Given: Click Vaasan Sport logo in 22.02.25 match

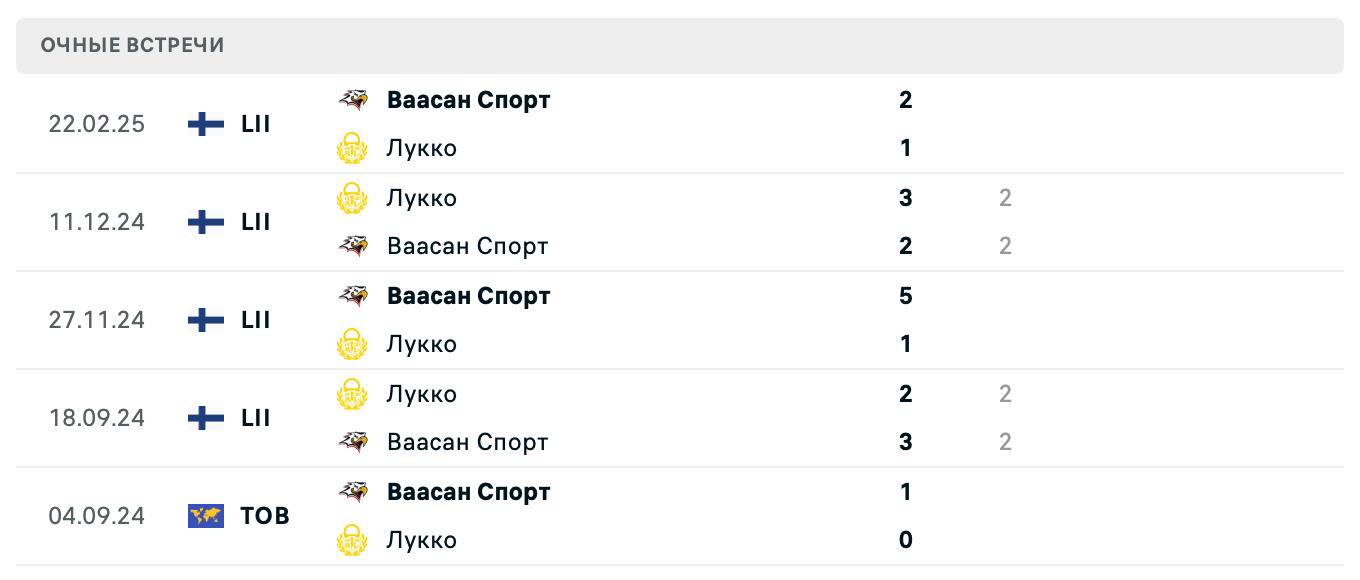Looking at the screenshot, I should (x=352, y=100).
